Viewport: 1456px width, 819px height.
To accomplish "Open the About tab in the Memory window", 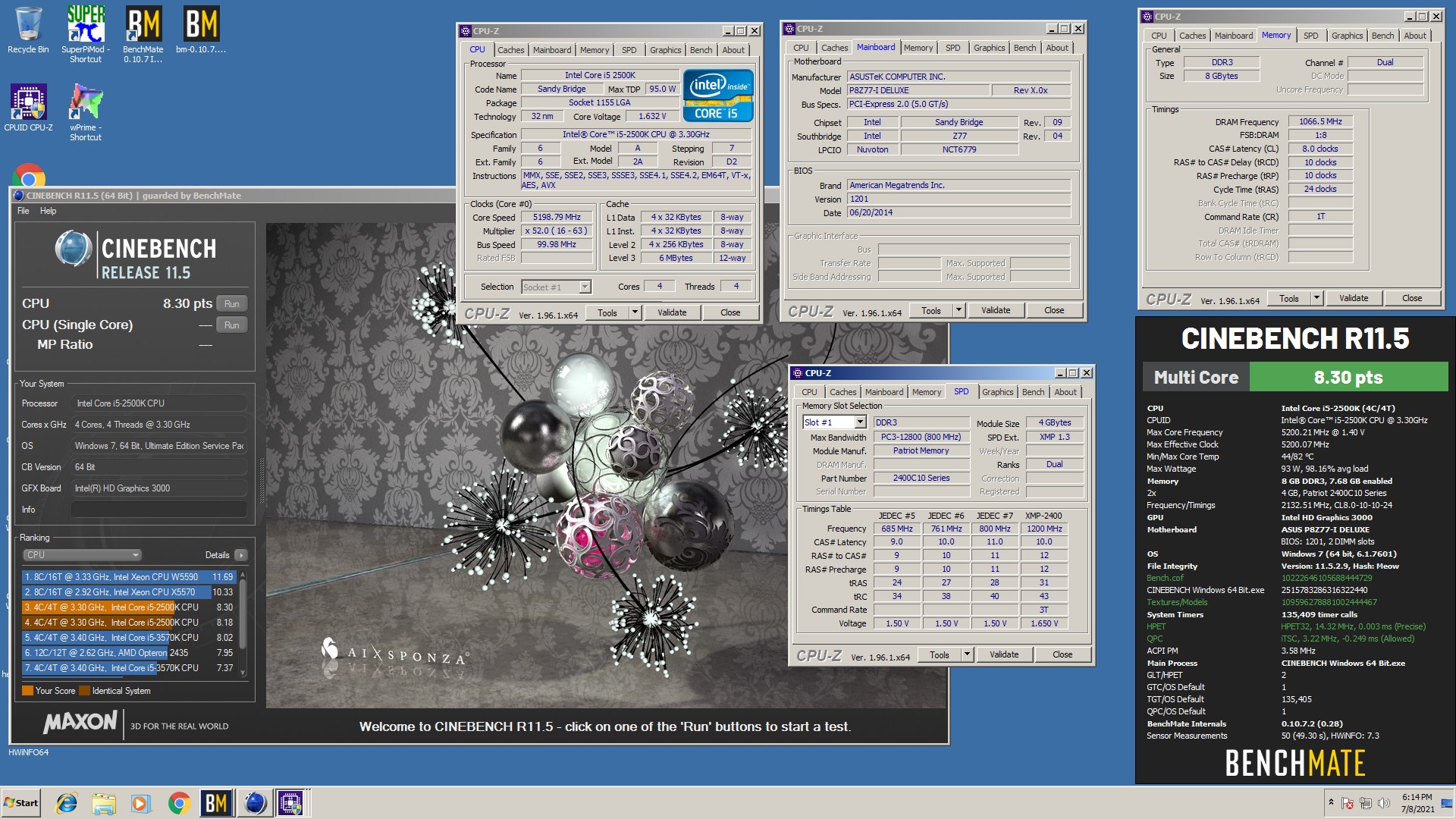I will click(1414, 36).
